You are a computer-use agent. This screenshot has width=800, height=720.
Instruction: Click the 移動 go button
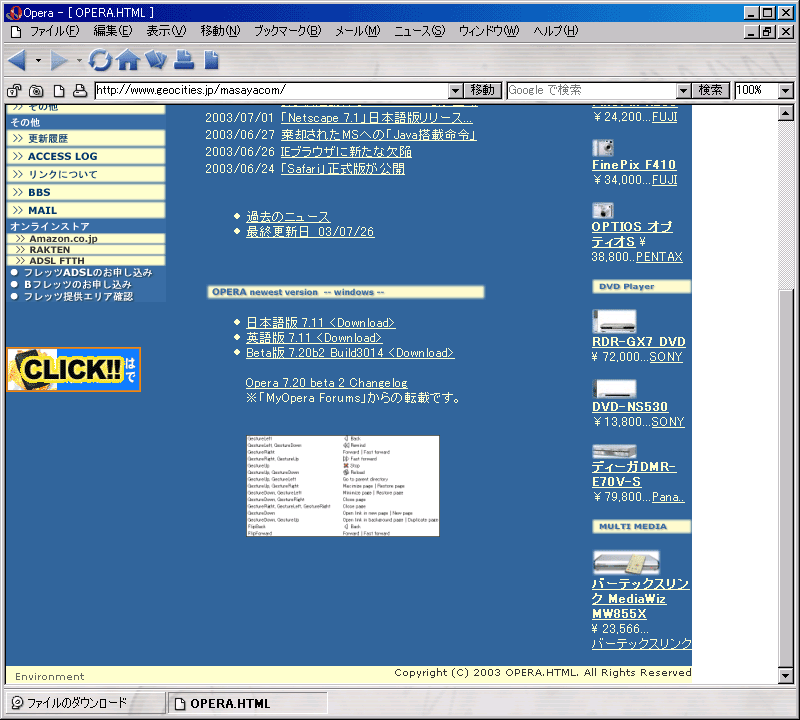point(483,91)
